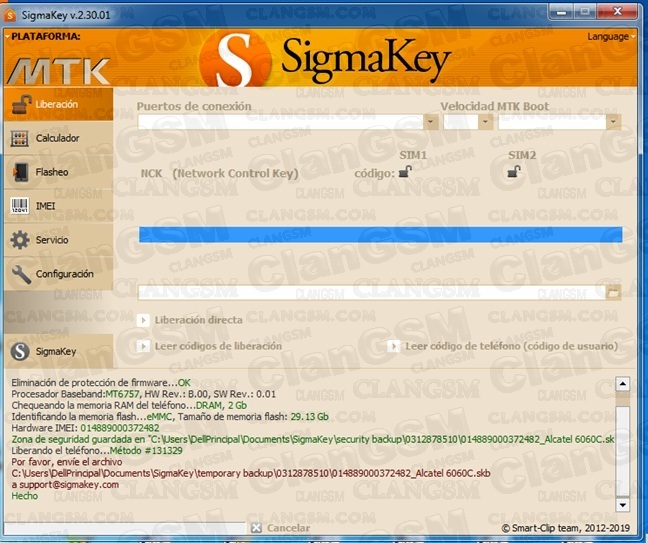Click the Flasheo phone icon
Viewport: 648px width, 543px height.
[21, 172]
